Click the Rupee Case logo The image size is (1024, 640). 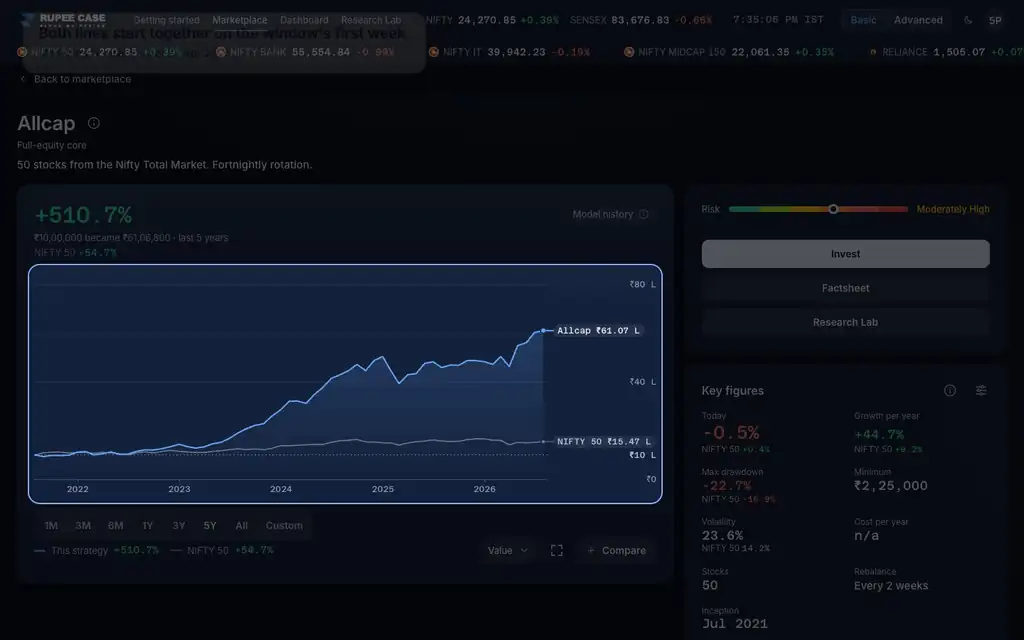64,20
